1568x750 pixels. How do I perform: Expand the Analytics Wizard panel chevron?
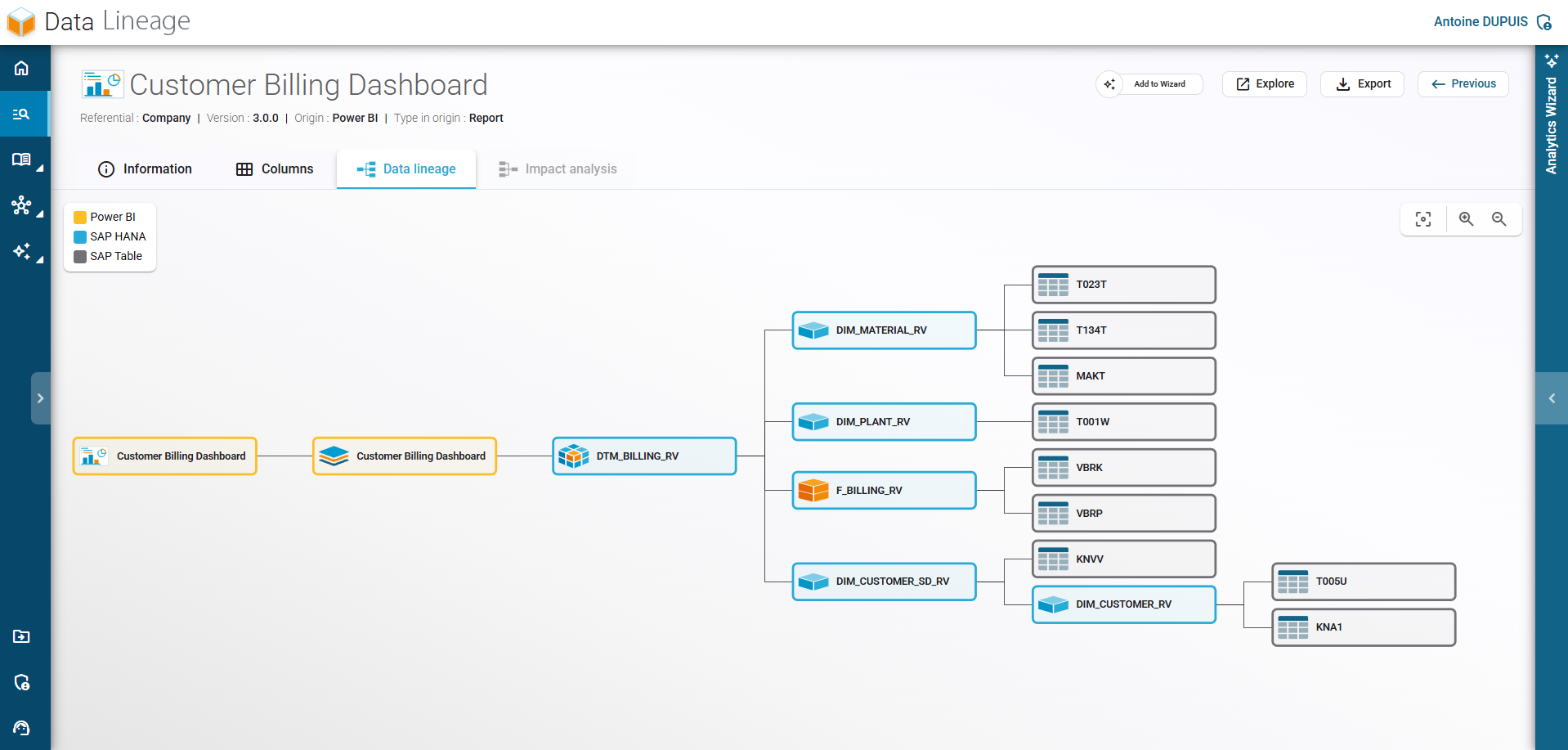coord(1552,398)
